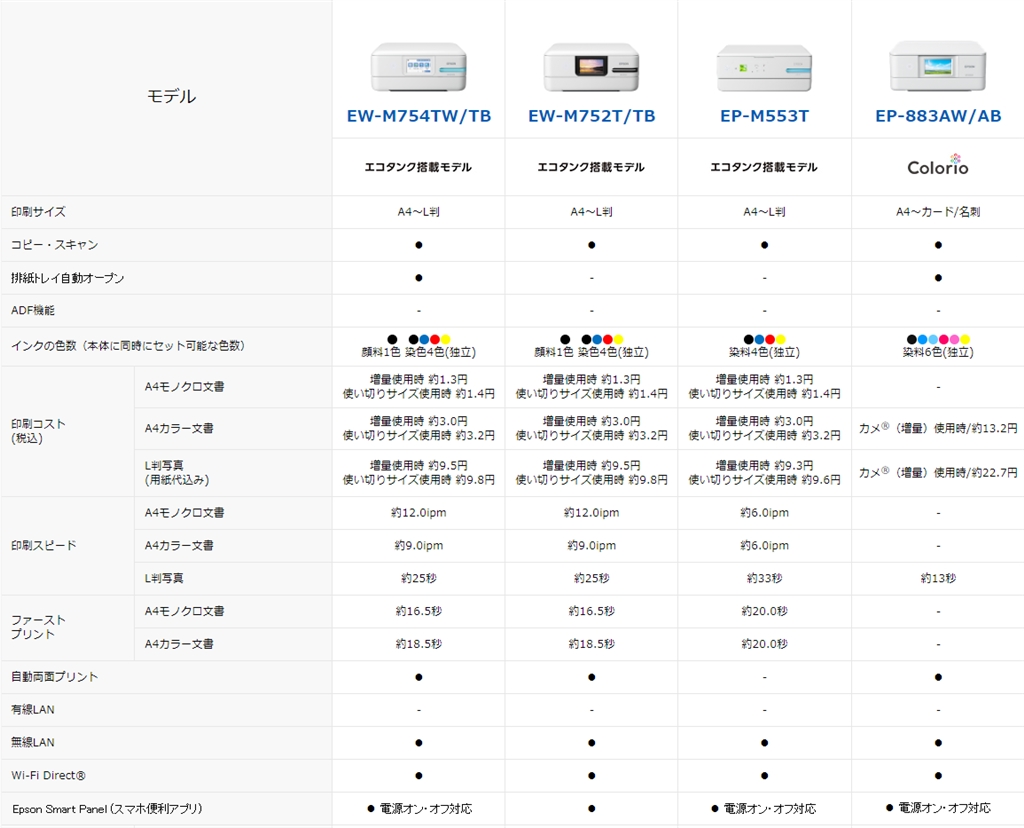Click the ファーストプリント row label
This screenshot has height=828, width=1024.
(x=39, y=627)
